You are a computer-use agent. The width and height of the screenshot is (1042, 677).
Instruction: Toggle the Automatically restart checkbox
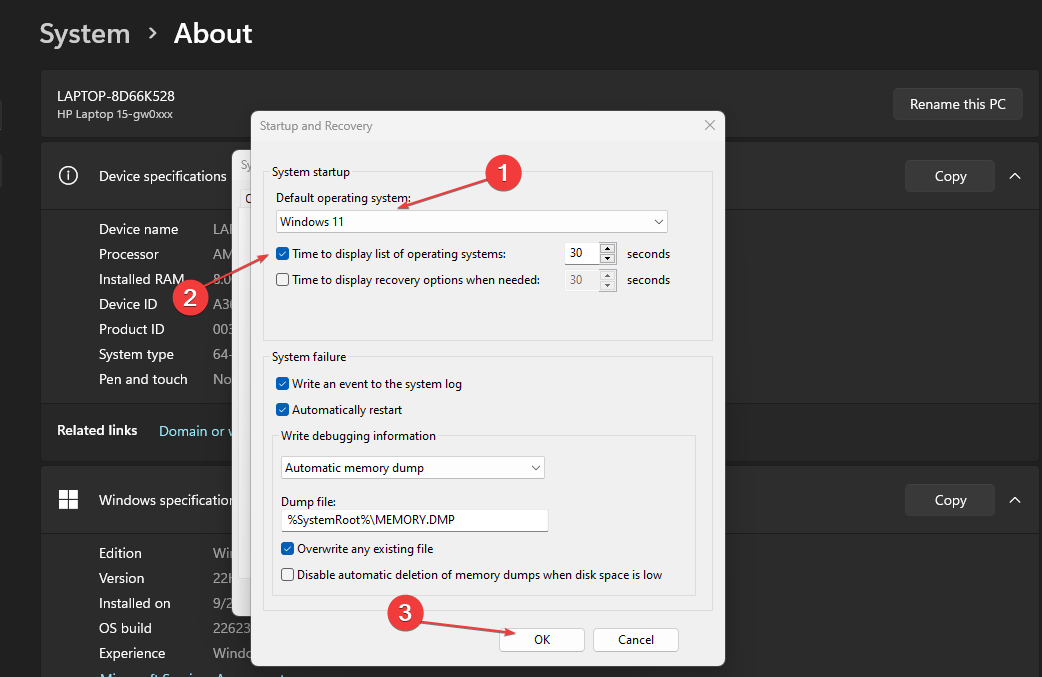click(x=283, y=410)
